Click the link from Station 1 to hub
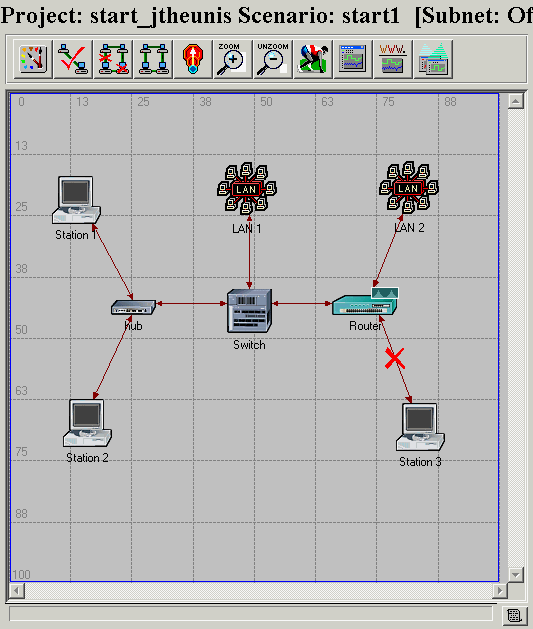The image size is (533, 629). click(x=114, y=263)
